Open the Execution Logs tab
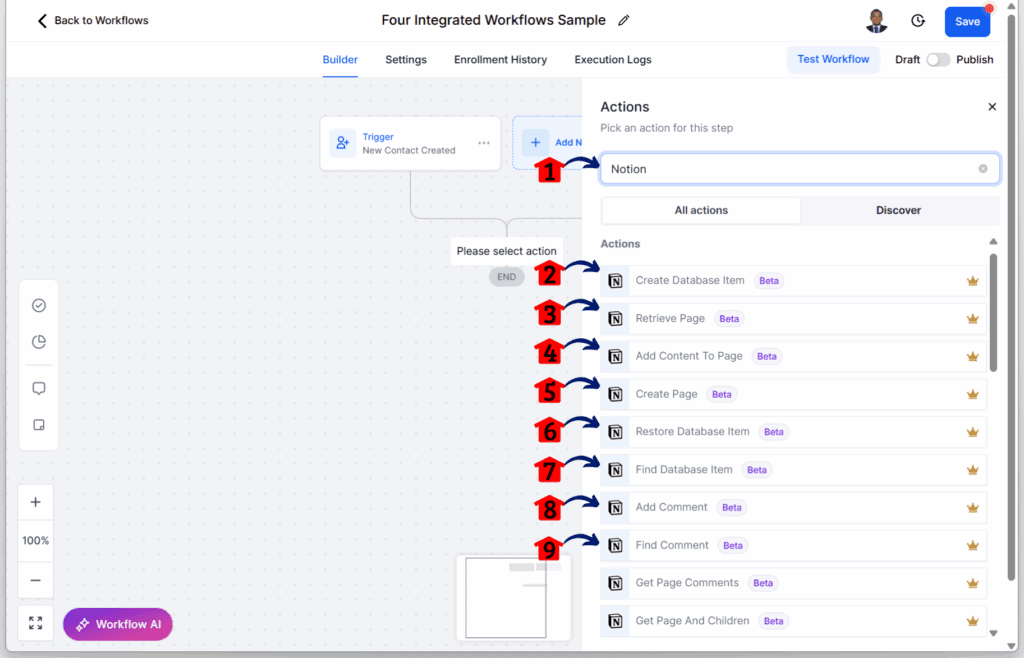The height and width of the screenshot is (658, 1024). pos(613,59)
